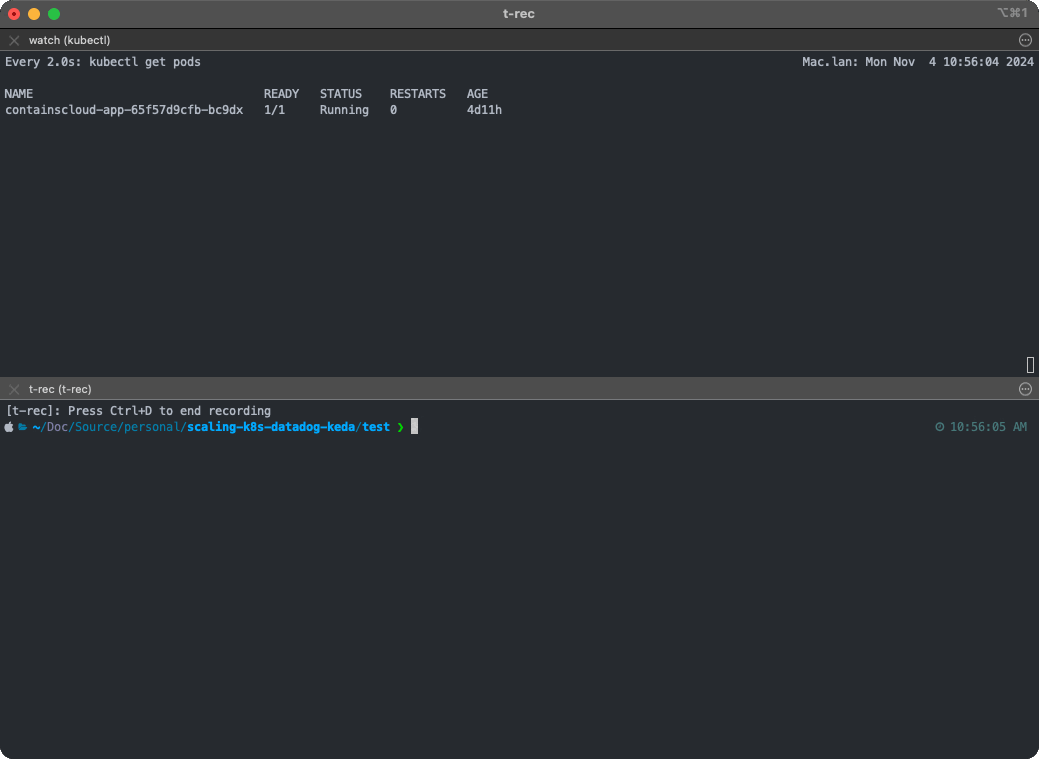Select the watch (kubectl) pane title

tap(70, 40)
